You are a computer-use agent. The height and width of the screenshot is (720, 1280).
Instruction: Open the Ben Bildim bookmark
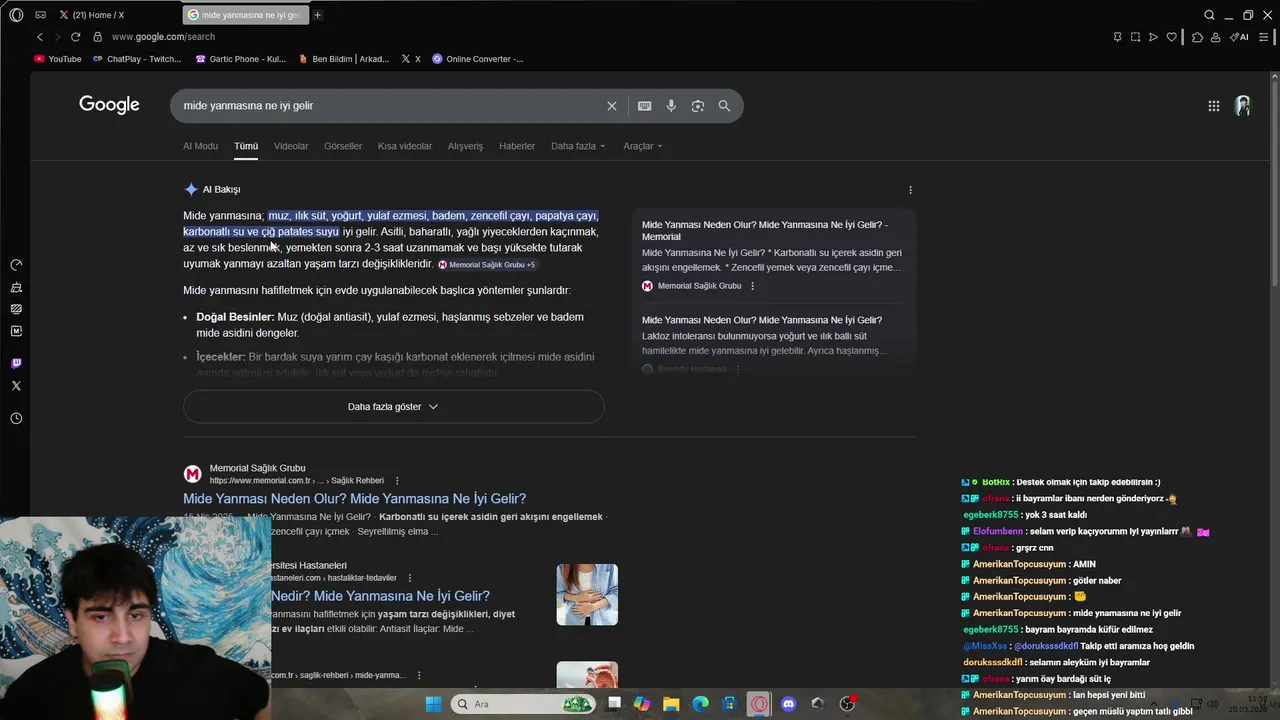point(343,59)
